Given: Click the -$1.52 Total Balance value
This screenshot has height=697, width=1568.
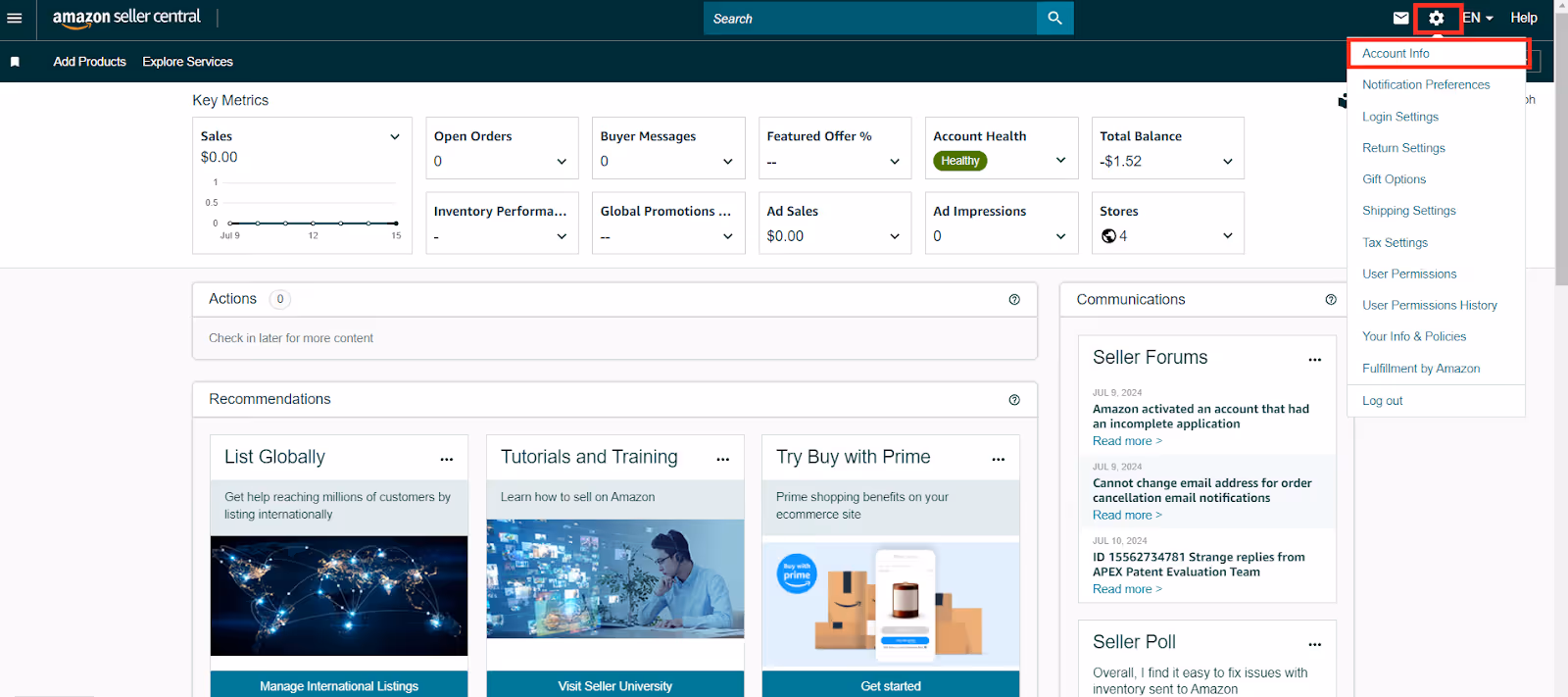Looking at the screenshot, I should click(x=1120, y=162).
